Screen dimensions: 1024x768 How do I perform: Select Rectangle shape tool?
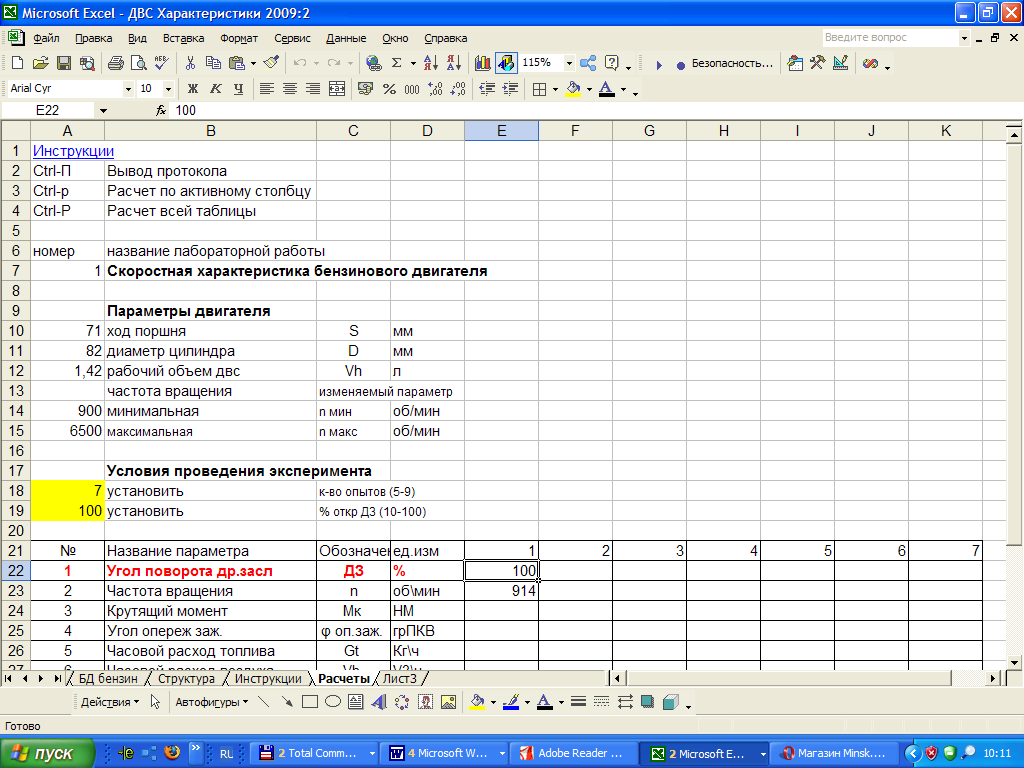pos(310,702)
